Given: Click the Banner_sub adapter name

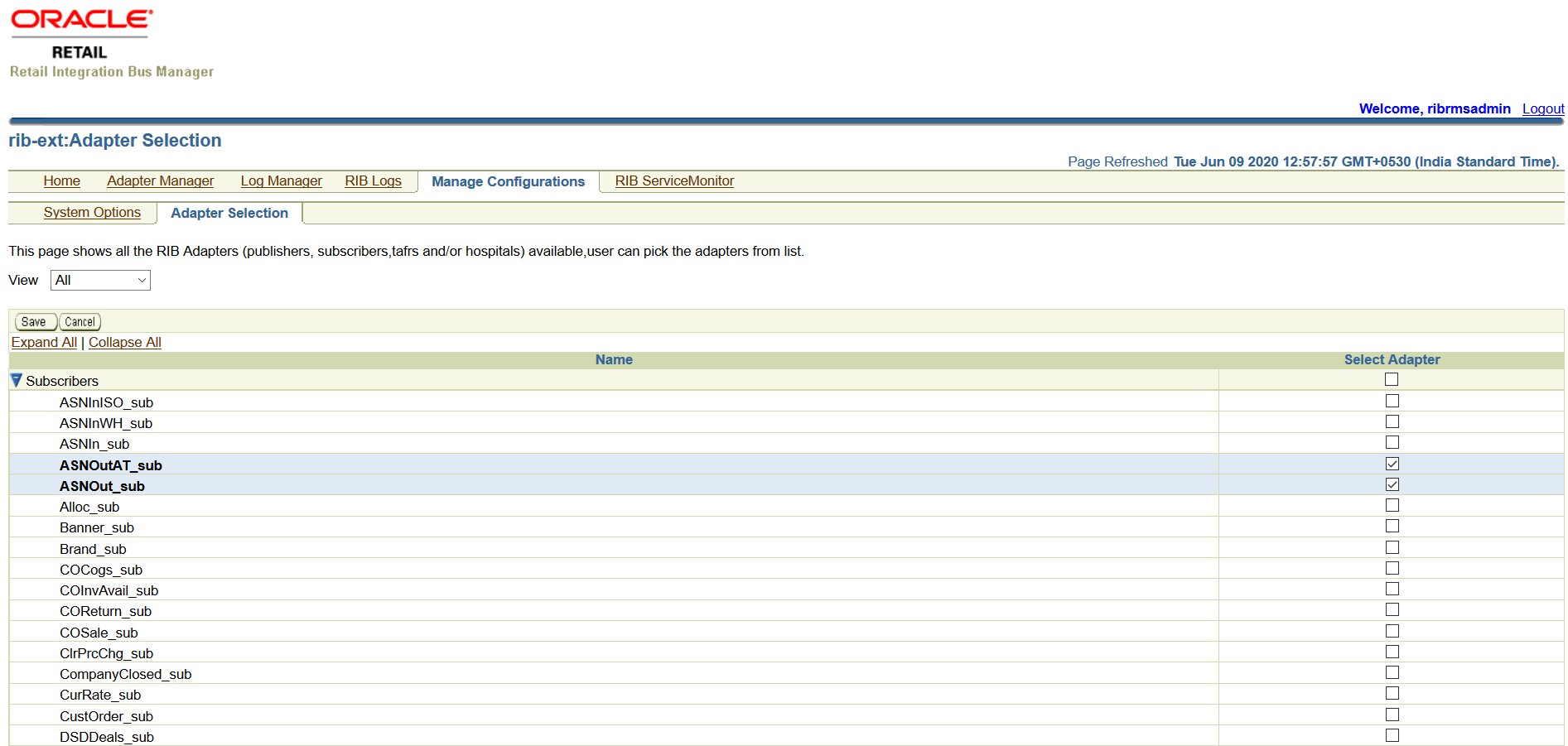Looking at the screenshot, I should tap(97, 527).
